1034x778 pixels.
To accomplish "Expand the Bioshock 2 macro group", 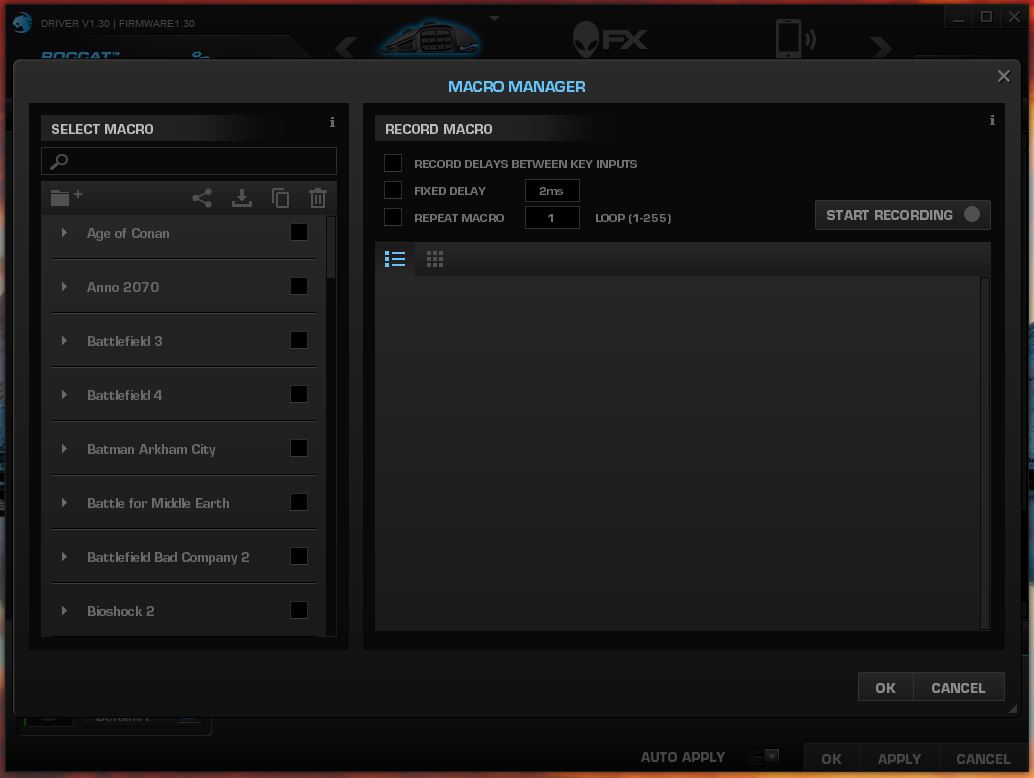I will [64, 610].
